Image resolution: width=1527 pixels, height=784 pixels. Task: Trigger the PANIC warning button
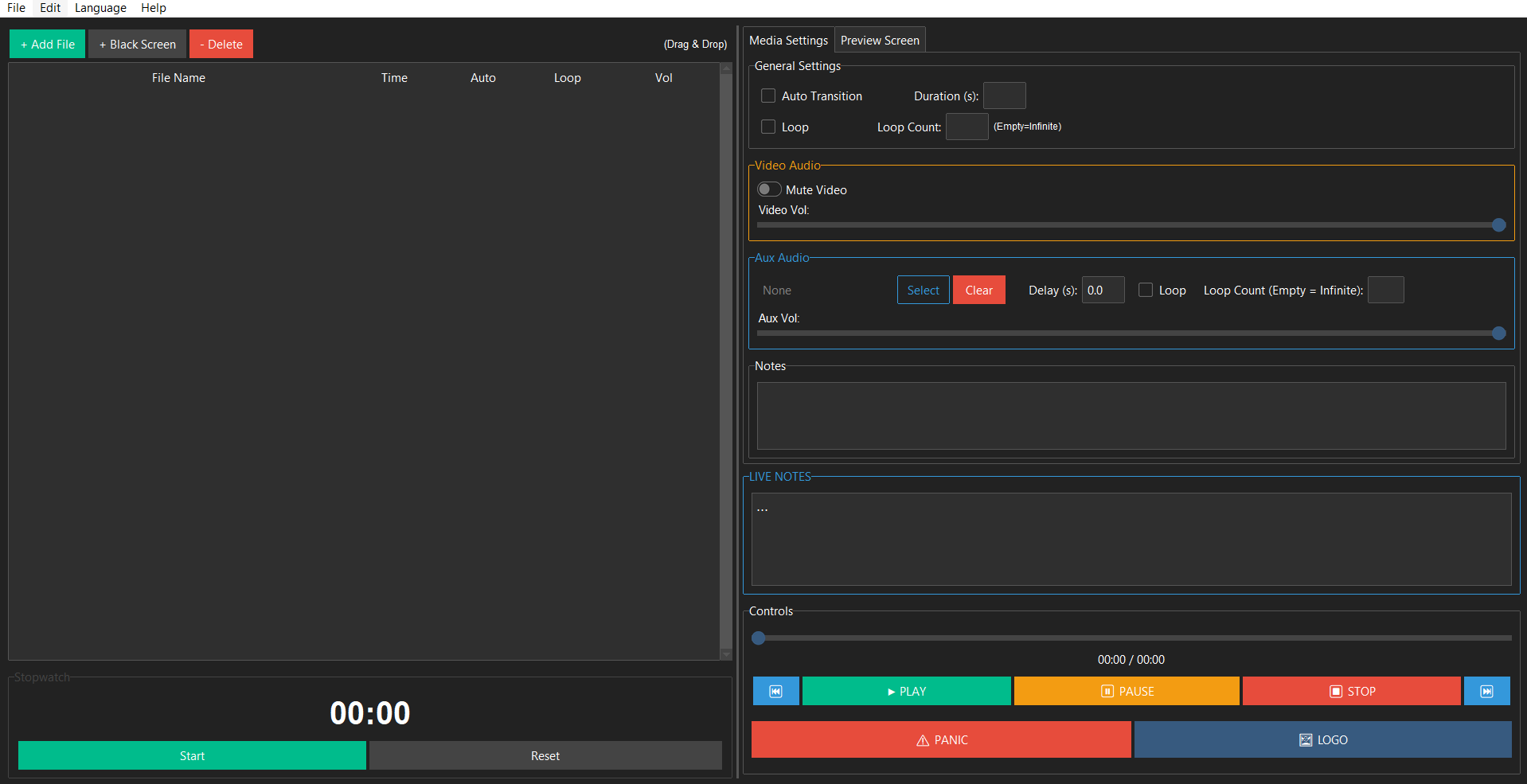click(940, 739)
